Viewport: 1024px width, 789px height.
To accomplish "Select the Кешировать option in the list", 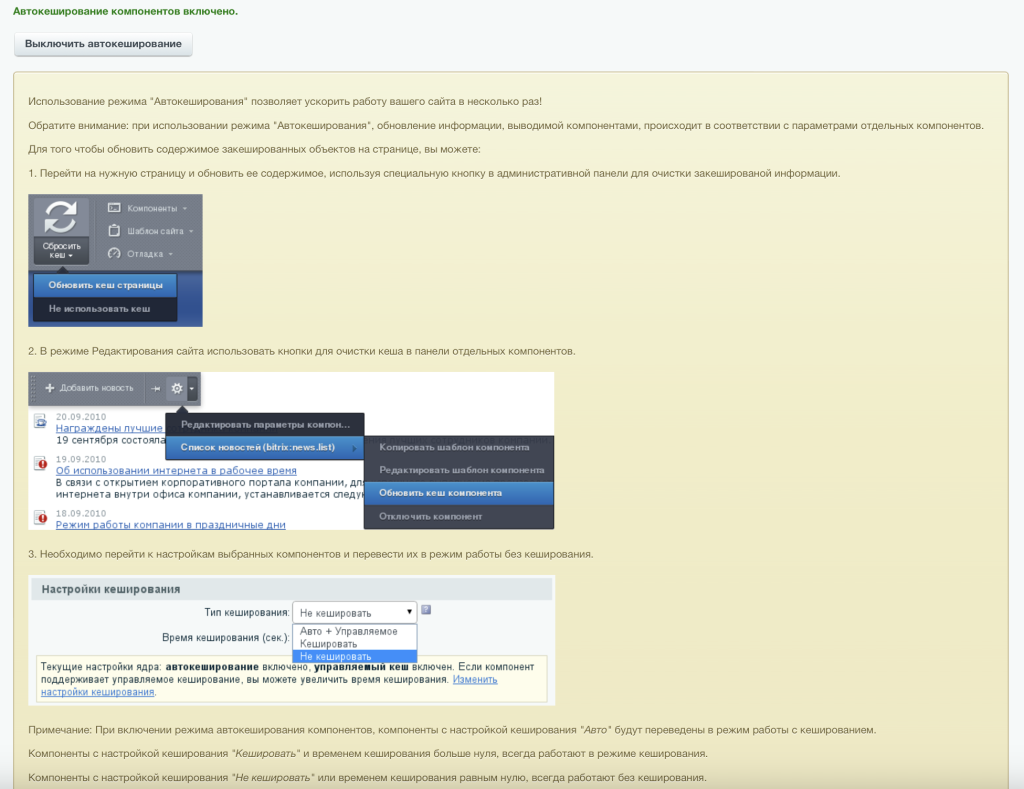I will pyautogui.click(x=355, y=644).
